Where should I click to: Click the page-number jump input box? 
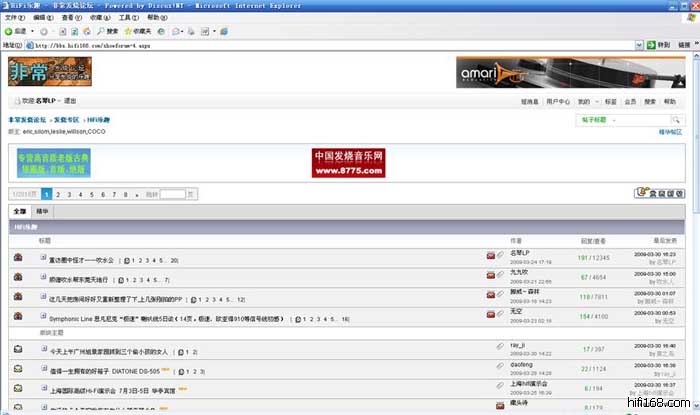pos(173,193)
